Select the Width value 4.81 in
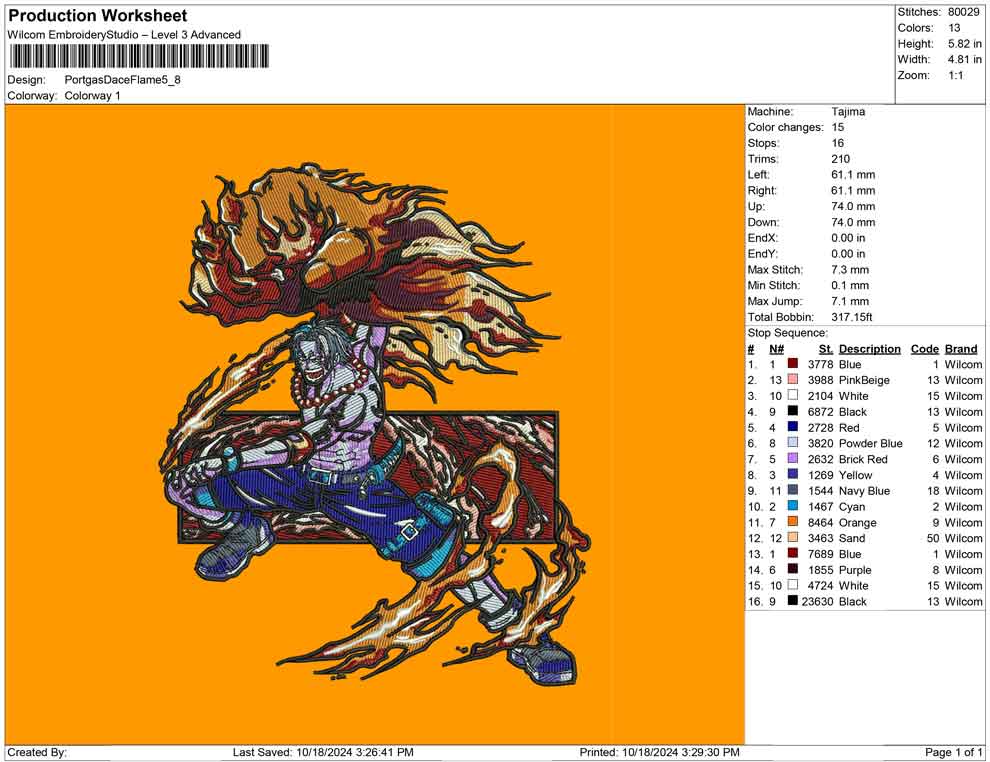The width and height of the screenshot is (990, 762). click(965, 59)
